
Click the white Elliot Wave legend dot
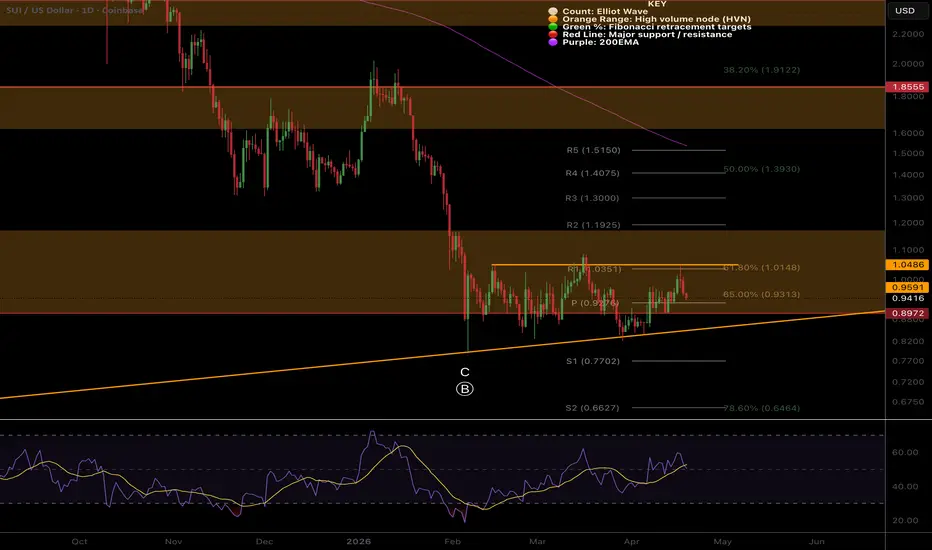[x=553, y=11]
